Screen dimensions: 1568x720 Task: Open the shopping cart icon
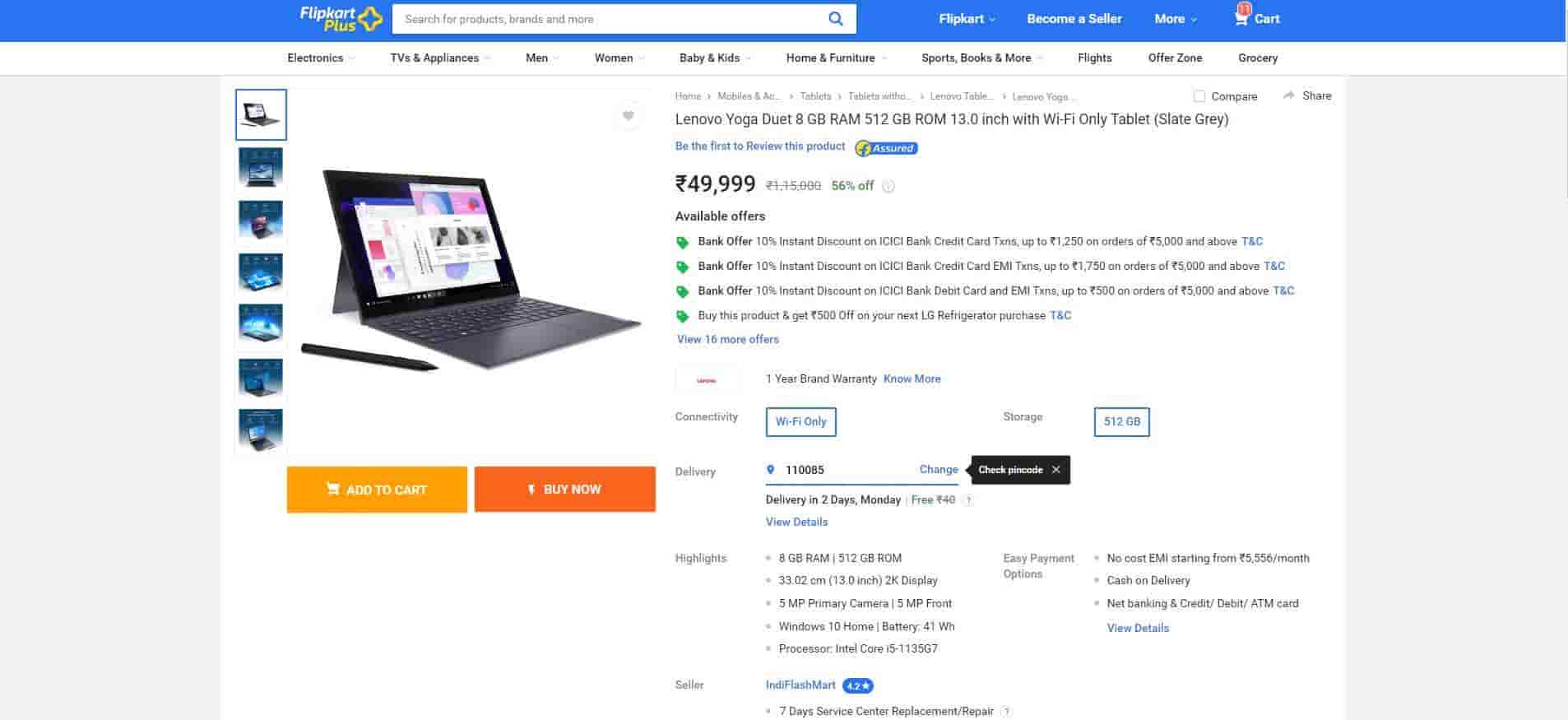coord(1241,18)
